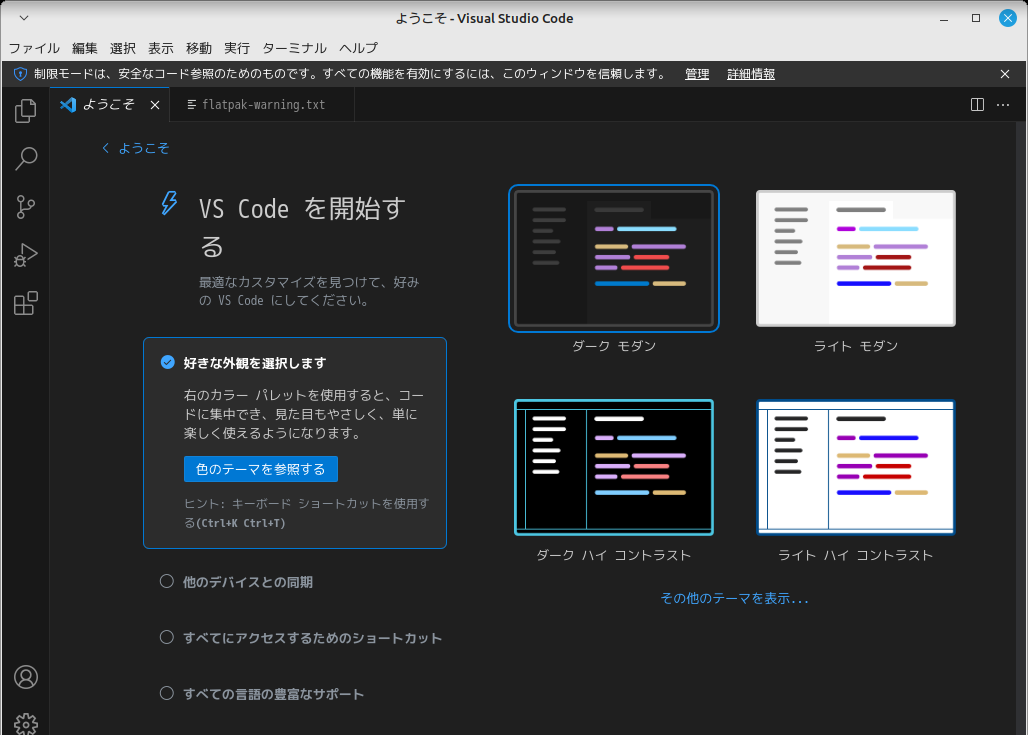The height and width of the screenshot is (735, 1028).
Task: Open the ターミナル menu
Action: coord(294,48)
